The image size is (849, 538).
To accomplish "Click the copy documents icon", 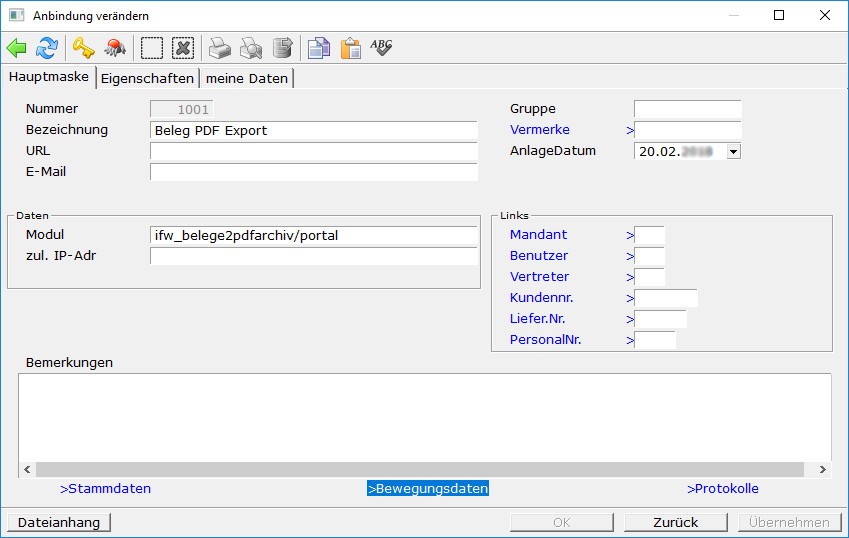I will click(x=318, y=48).
